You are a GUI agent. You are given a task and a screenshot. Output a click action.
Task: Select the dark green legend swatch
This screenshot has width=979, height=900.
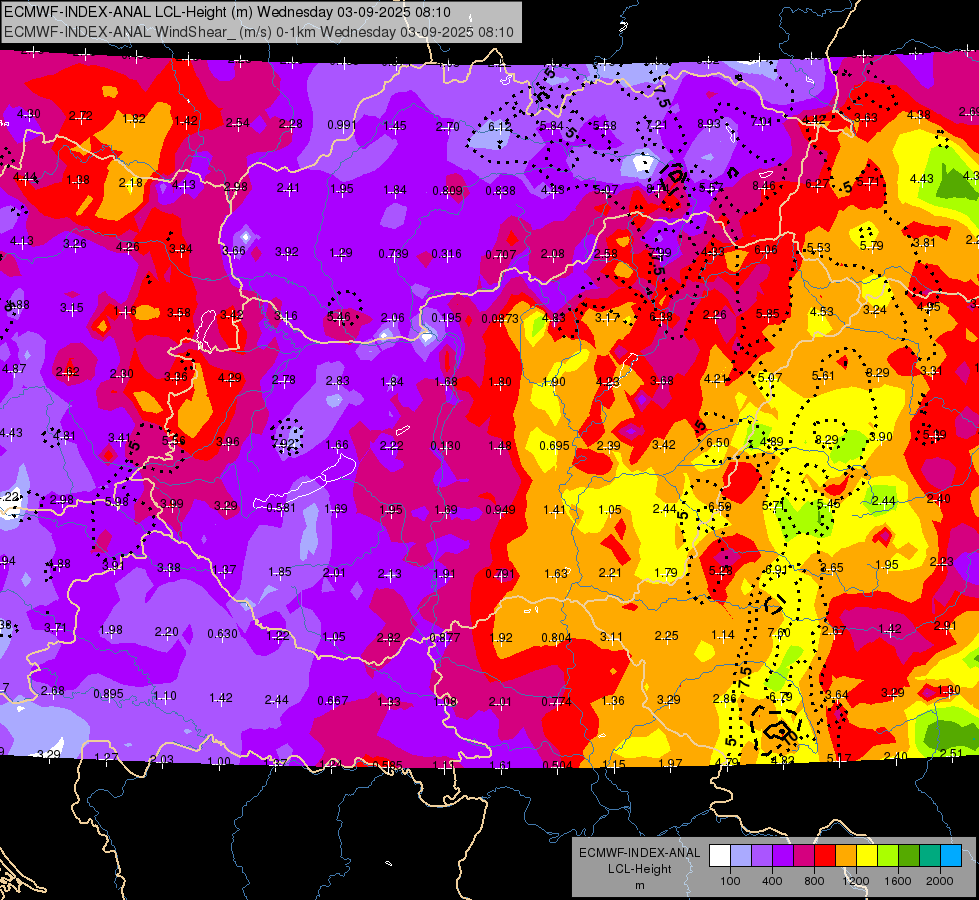click(x=909, y=856)
